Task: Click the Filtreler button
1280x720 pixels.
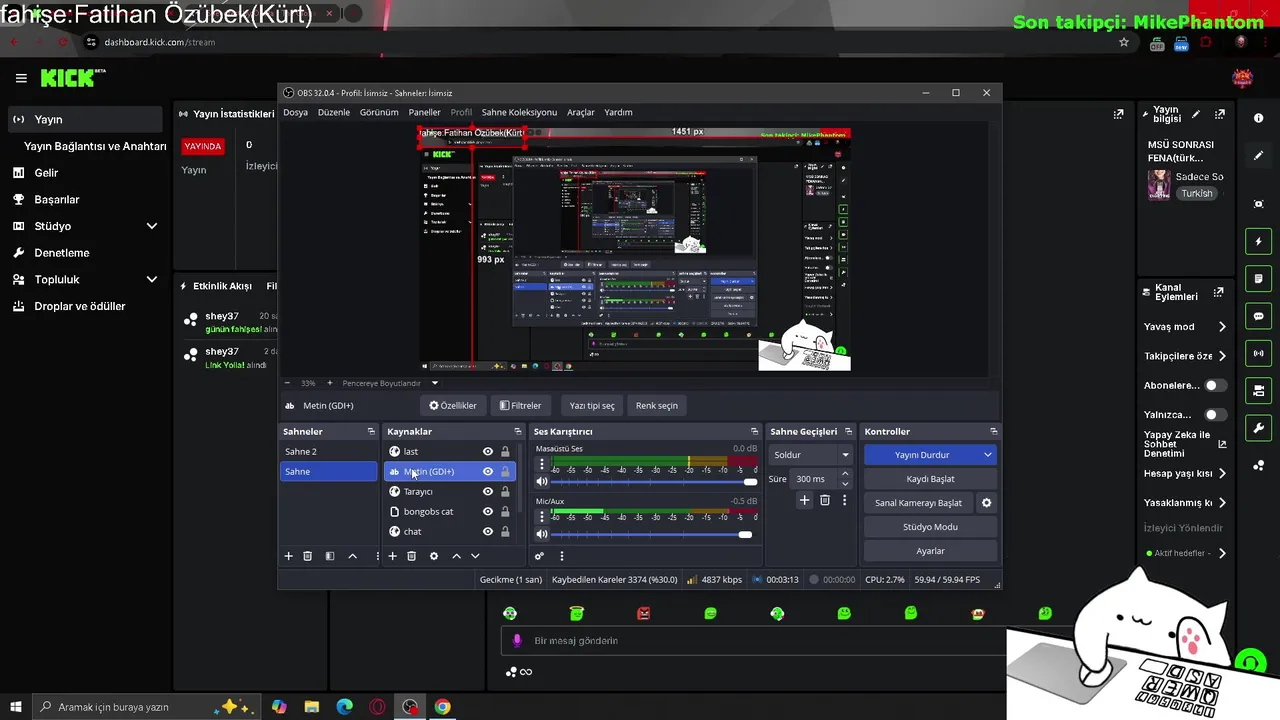Action: coord(520,406)
